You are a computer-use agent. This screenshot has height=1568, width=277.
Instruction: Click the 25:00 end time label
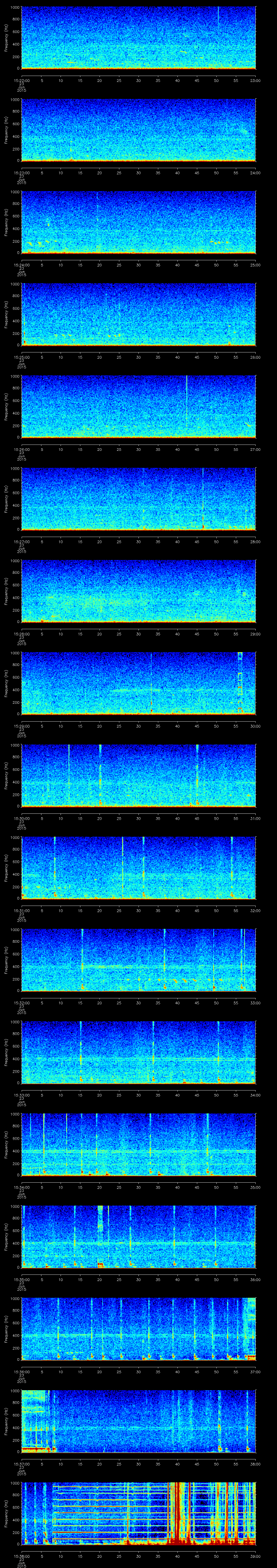click(x=255, y=265)
